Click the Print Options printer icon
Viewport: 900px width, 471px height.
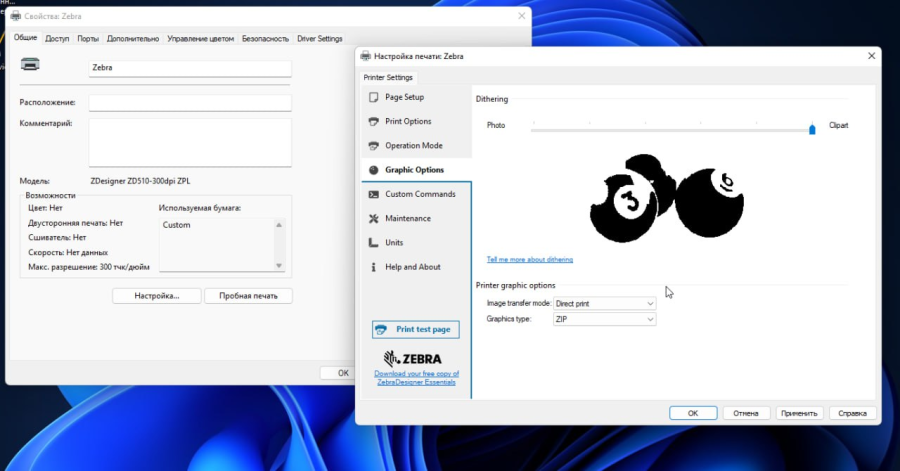click(x=374, y=121)
